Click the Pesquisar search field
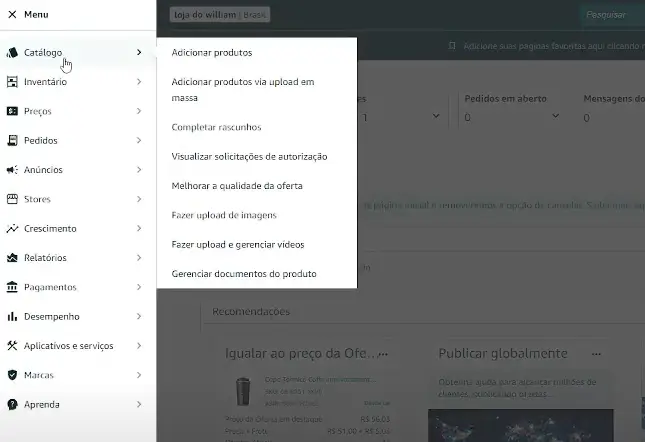Viewport: 645px width, 442px height. 612,15
